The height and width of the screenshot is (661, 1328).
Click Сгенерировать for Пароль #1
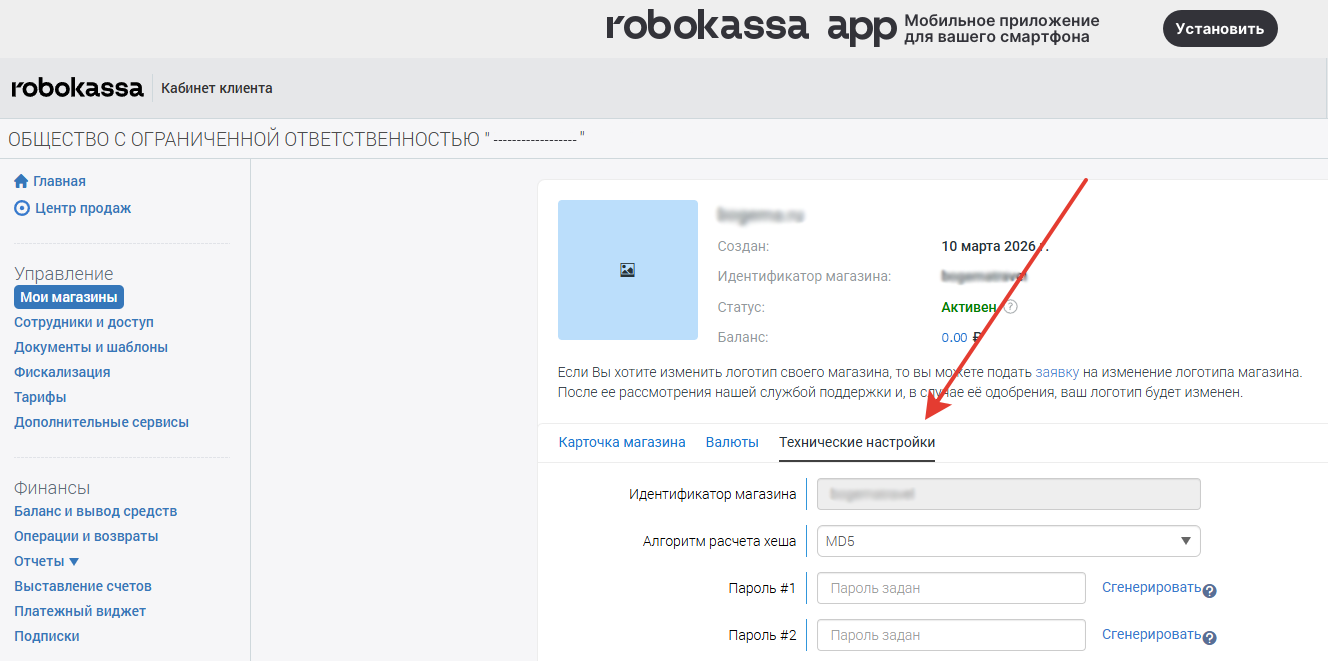1151,587
